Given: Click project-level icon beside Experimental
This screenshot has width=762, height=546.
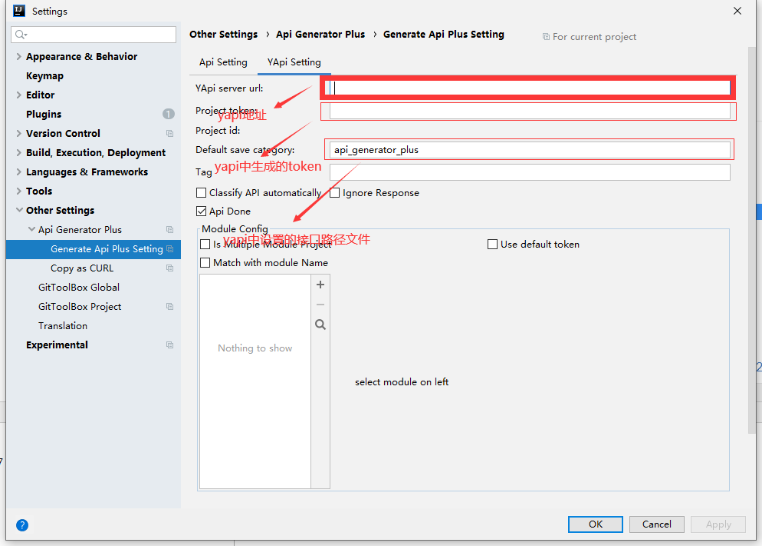Looking at the screenshot, I should tap(170, 345).
